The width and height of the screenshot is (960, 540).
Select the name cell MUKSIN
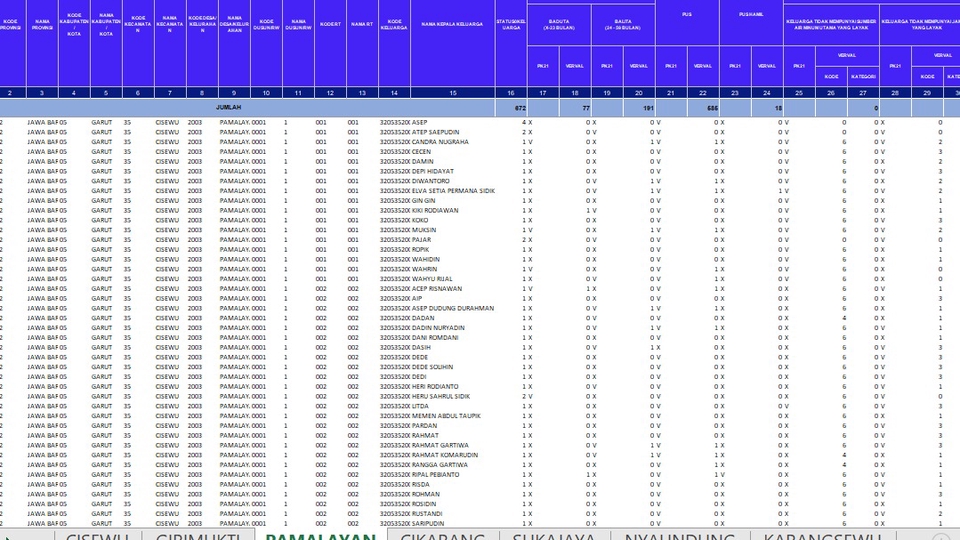pos(424,230)
